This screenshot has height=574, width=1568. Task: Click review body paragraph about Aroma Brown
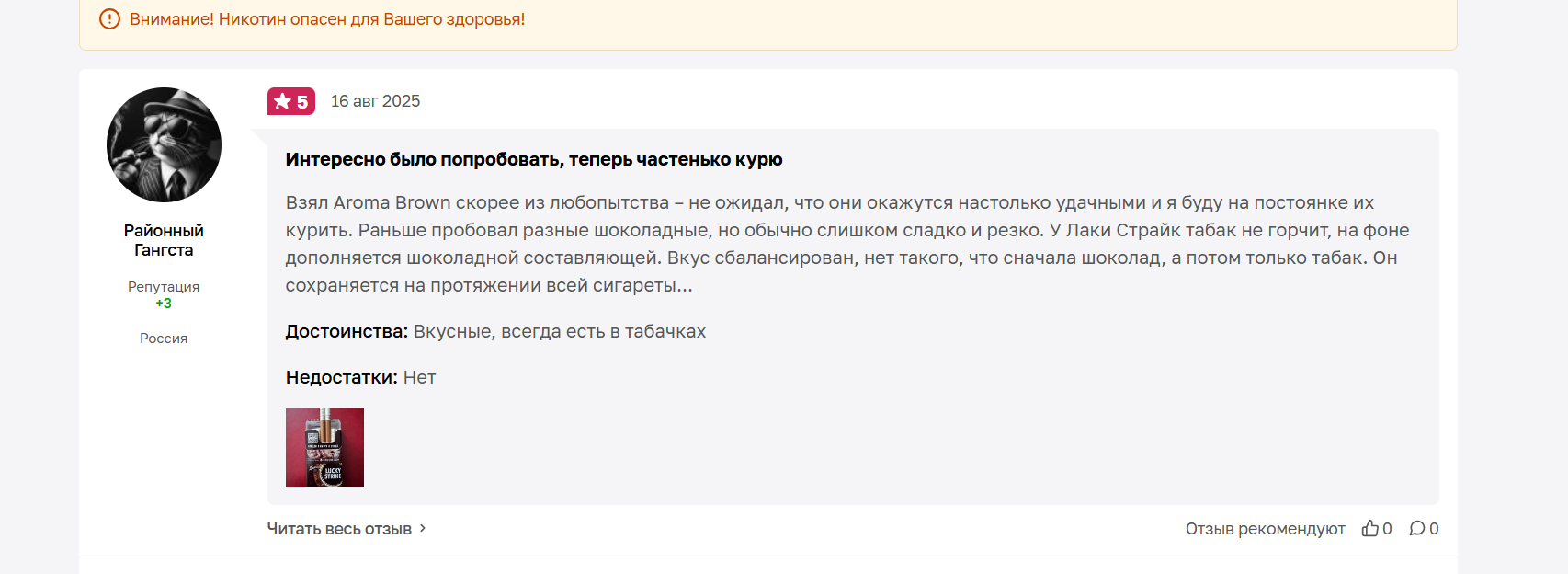[x=847, y=244]
